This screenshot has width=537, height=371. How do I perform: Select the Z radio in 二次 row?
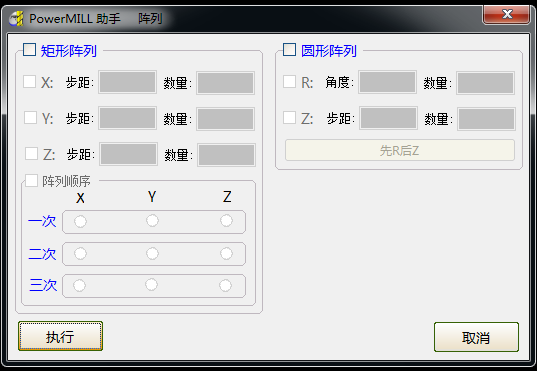226,254
